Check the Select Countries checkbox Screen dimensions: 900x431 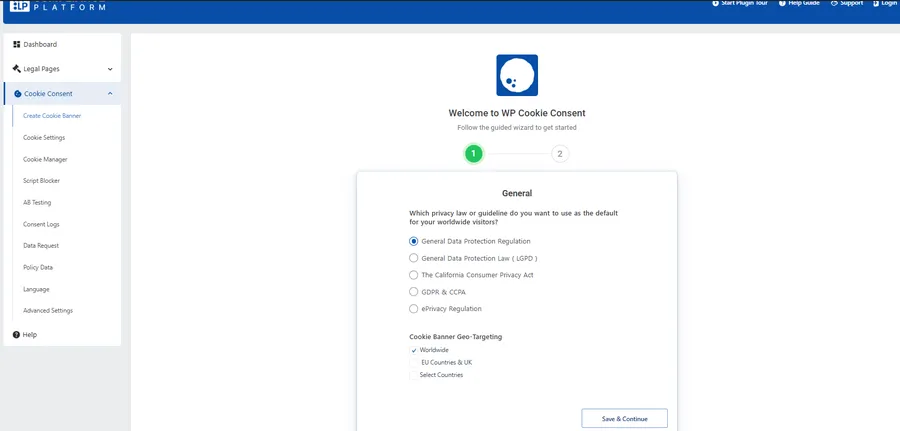click(x=414, y=375)
